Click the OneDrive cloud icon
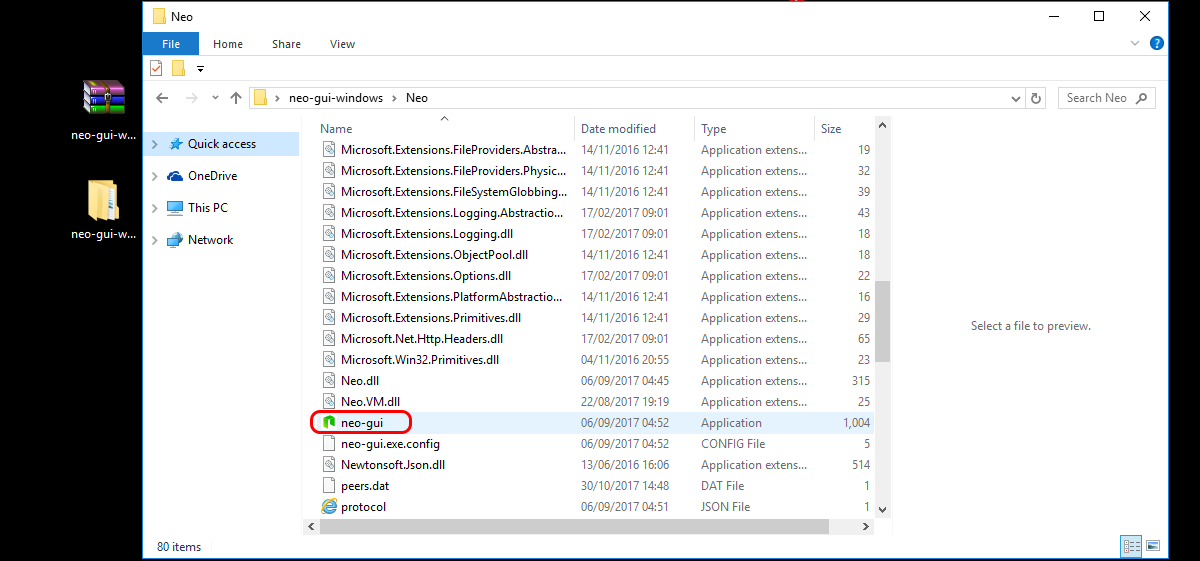Viewport: 1200px width, 561px height. (175, 176)
